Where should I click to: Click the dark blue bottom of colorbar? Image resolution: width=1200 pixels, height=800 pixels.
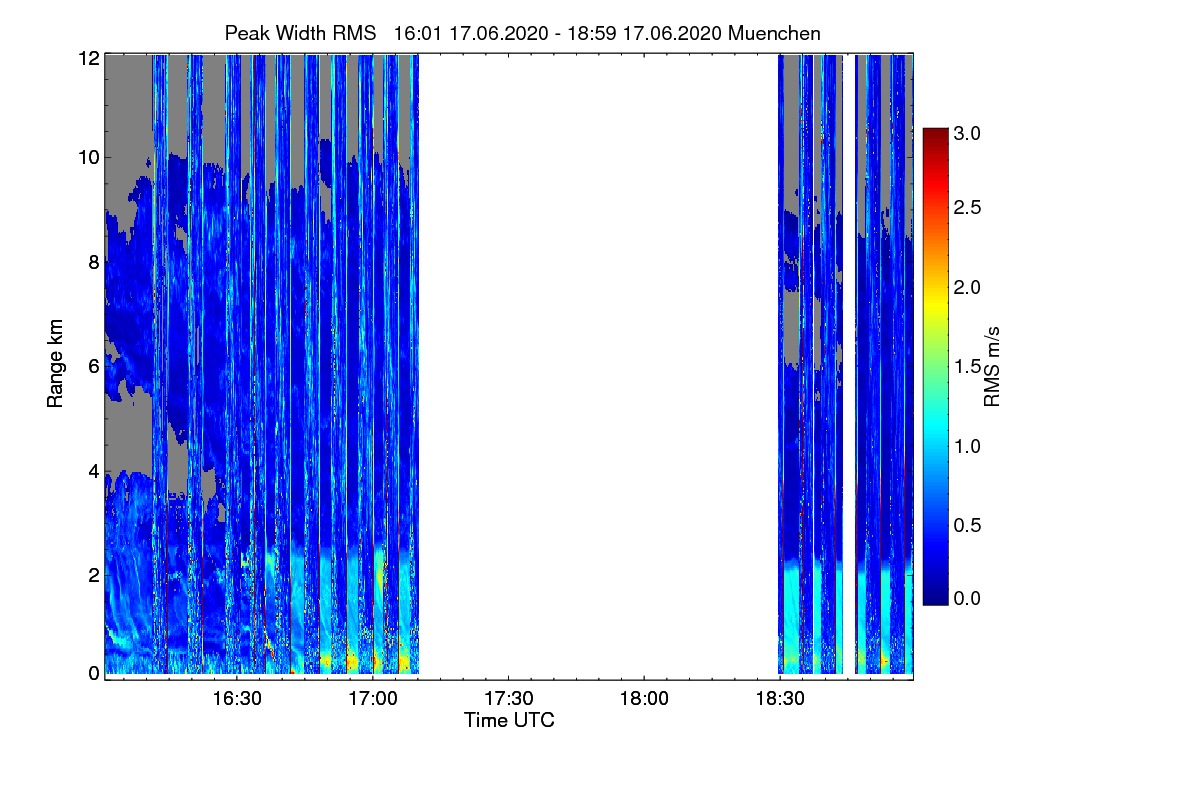(935, 598)
